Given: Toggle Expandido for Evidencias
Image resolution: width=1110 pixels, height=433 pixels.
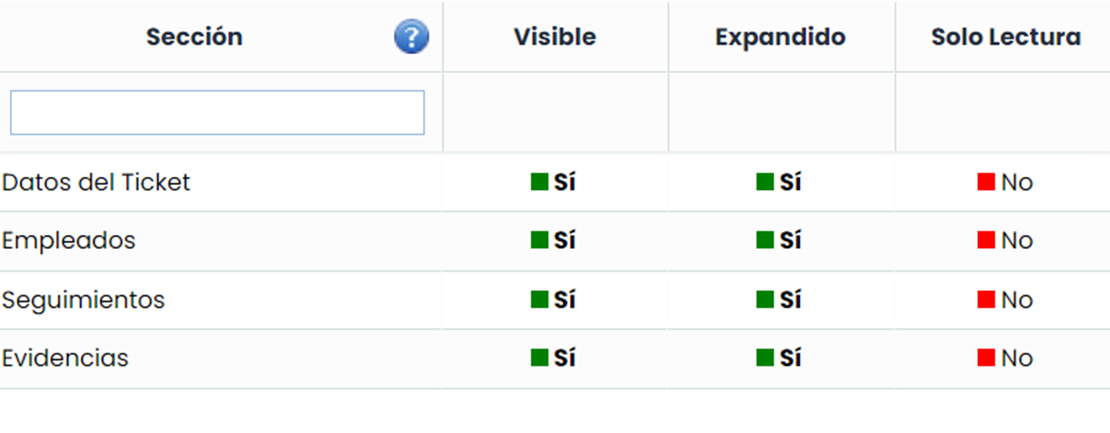Looking at the screenshot, I should tap(779, 358).
